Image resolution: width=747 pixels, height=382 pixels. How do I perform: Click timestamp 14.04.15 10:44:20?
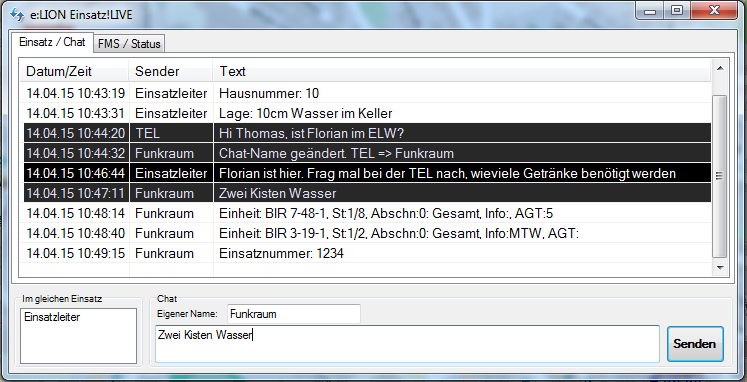(x=76, y=133)
